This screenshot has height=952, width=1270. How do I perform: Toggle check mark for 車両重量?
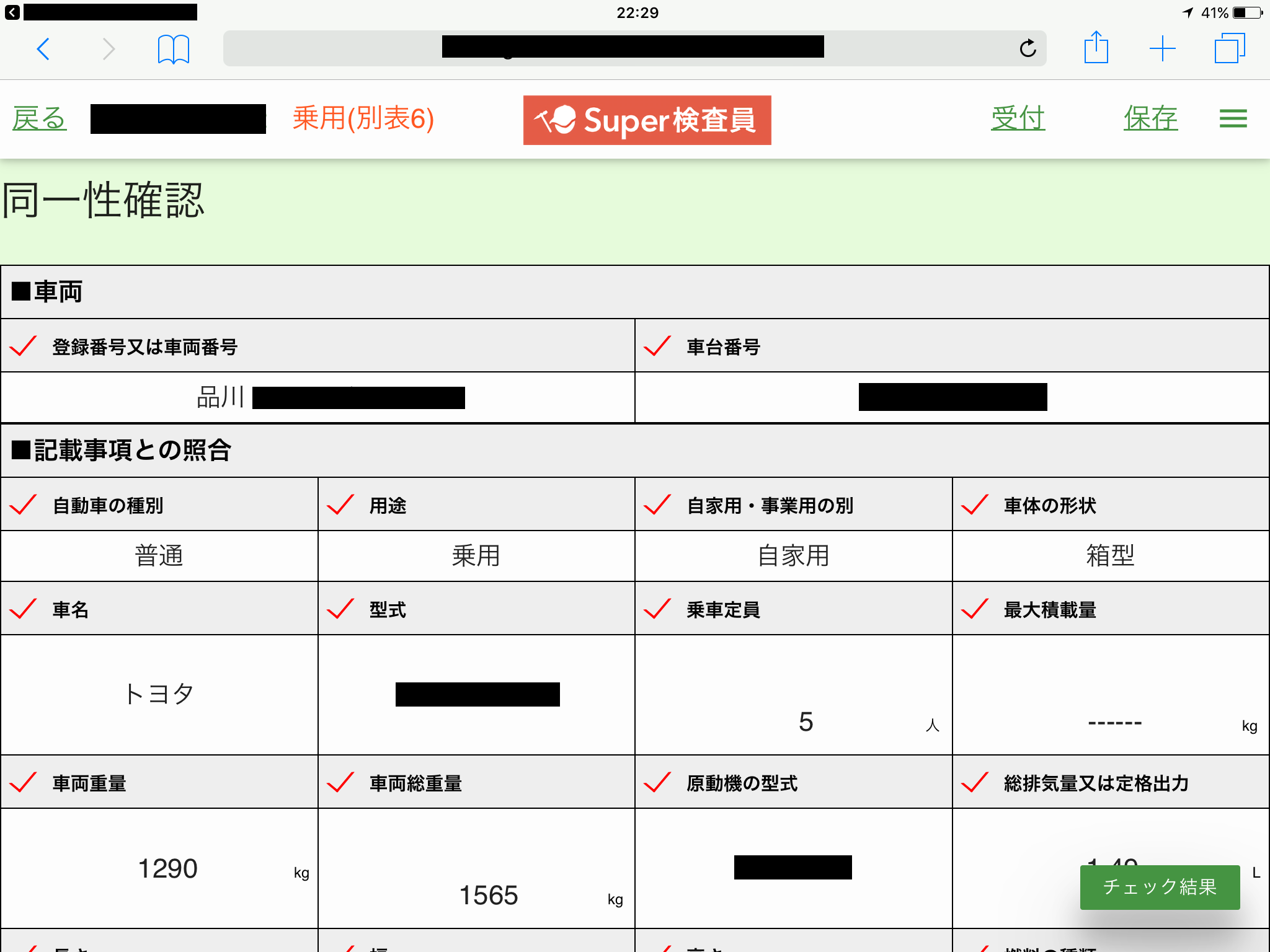click(24, 783)
